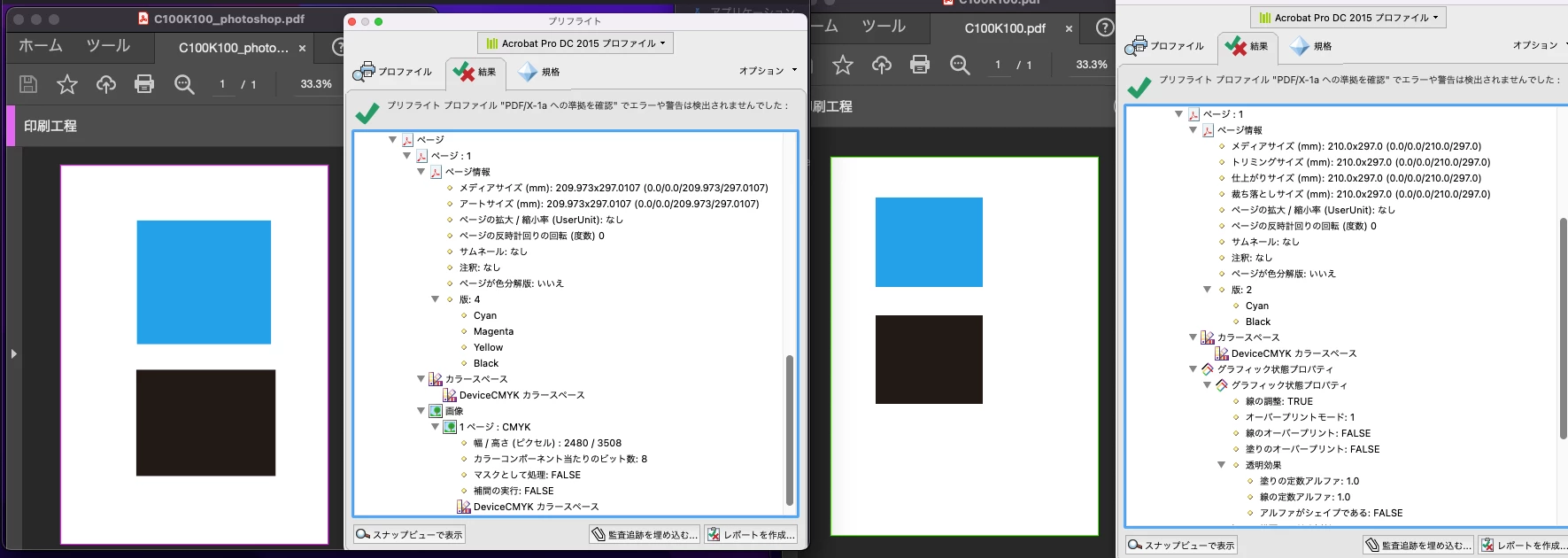Click the image icon beside 画像 in the left Preflight tree

[436, 411]
